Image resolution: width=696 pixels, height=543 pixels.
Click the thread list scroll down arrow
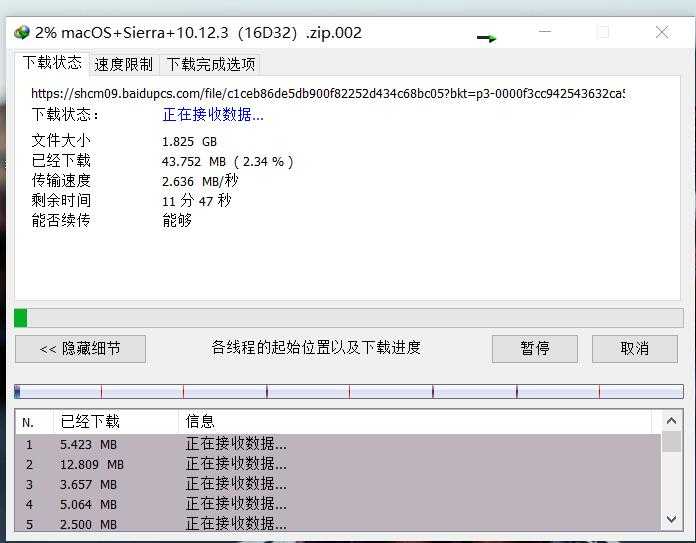(x=671, y=519)
